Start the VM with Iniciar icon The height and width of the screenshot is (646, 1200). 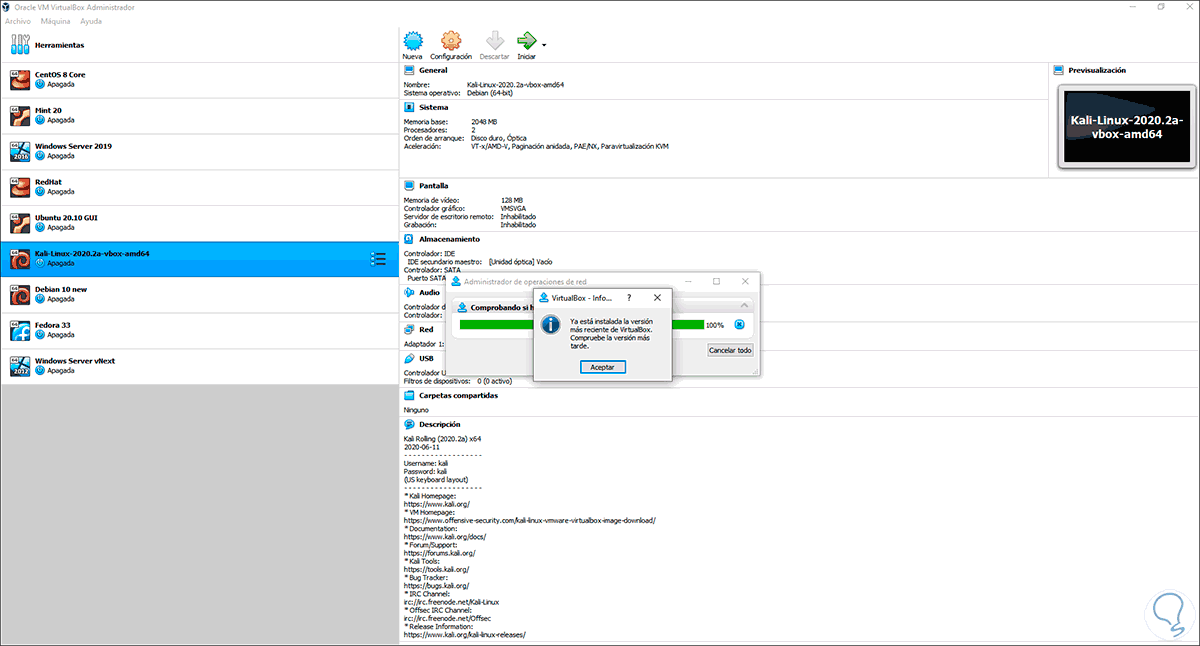[x=526, y=43]
